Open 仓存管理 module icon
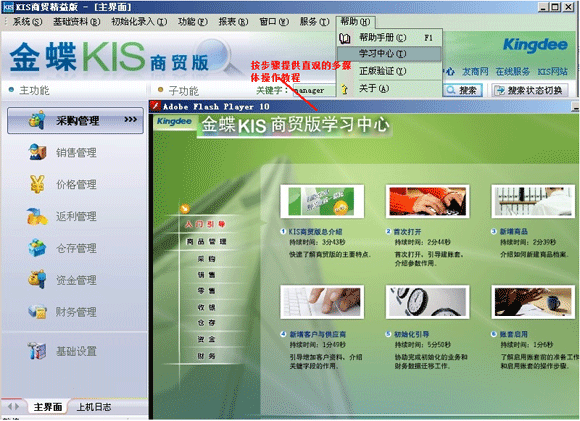Viewport: 580px width, 421px height. point(37,248)
